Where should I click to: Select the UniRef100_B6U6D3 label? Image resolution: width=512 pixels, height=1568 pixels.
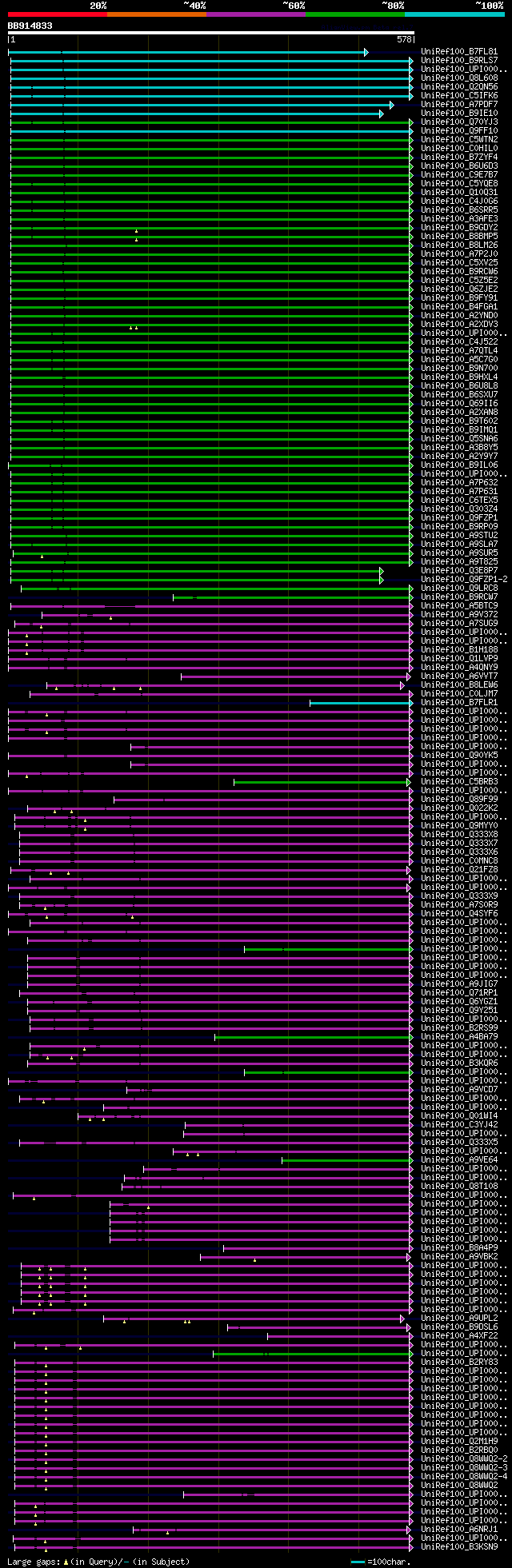[x=459, y=166]
